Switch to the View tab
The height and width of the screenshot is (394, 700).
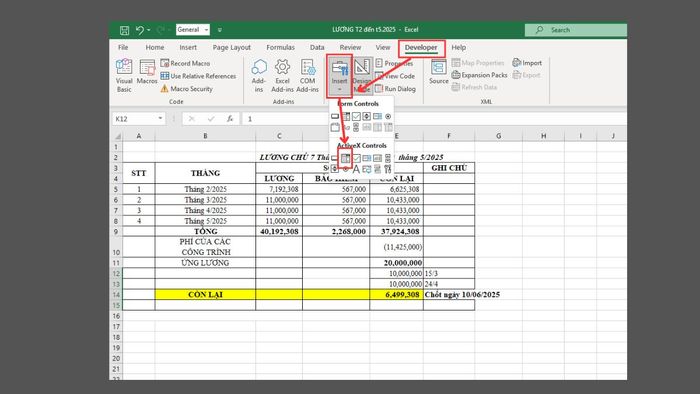pos(383,47)
